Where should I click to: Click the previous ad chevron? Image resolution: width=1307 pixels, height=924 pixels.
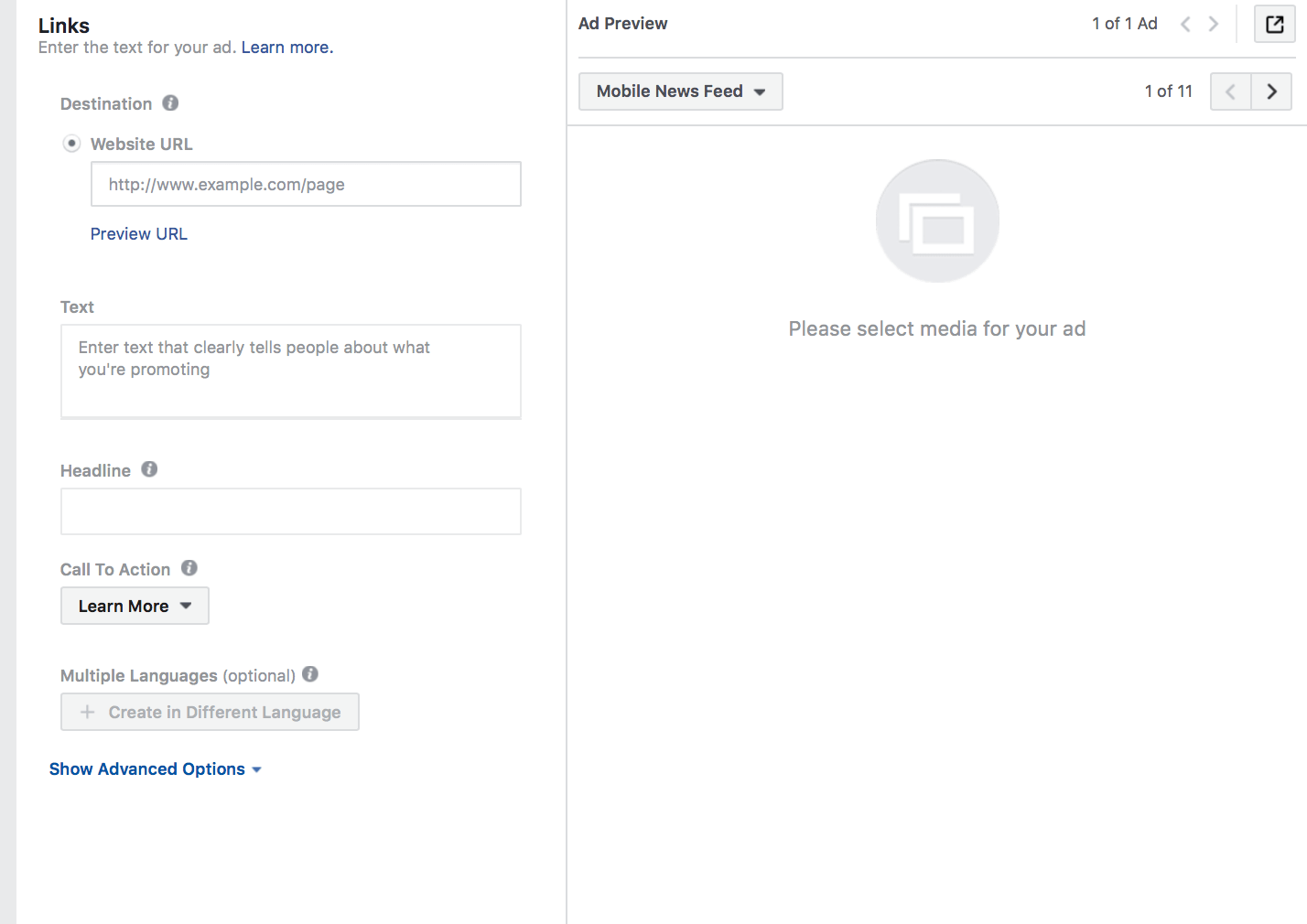(1185, 24)
